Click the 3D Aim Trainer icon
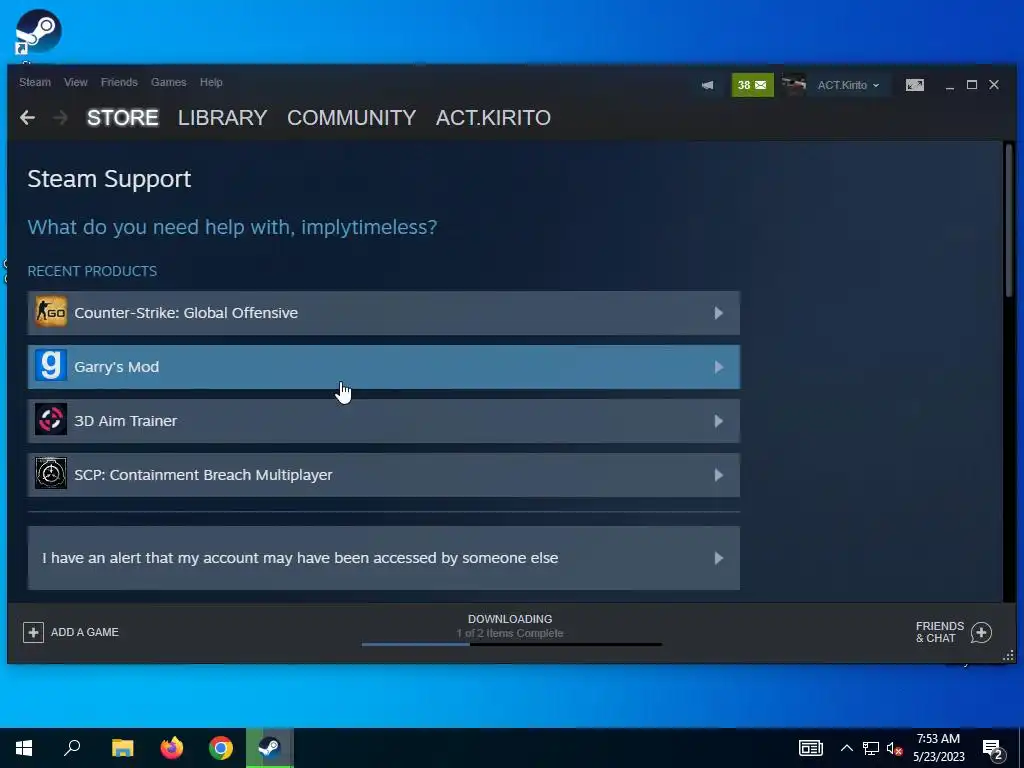Screen dimensions: 1024x768 51,421
